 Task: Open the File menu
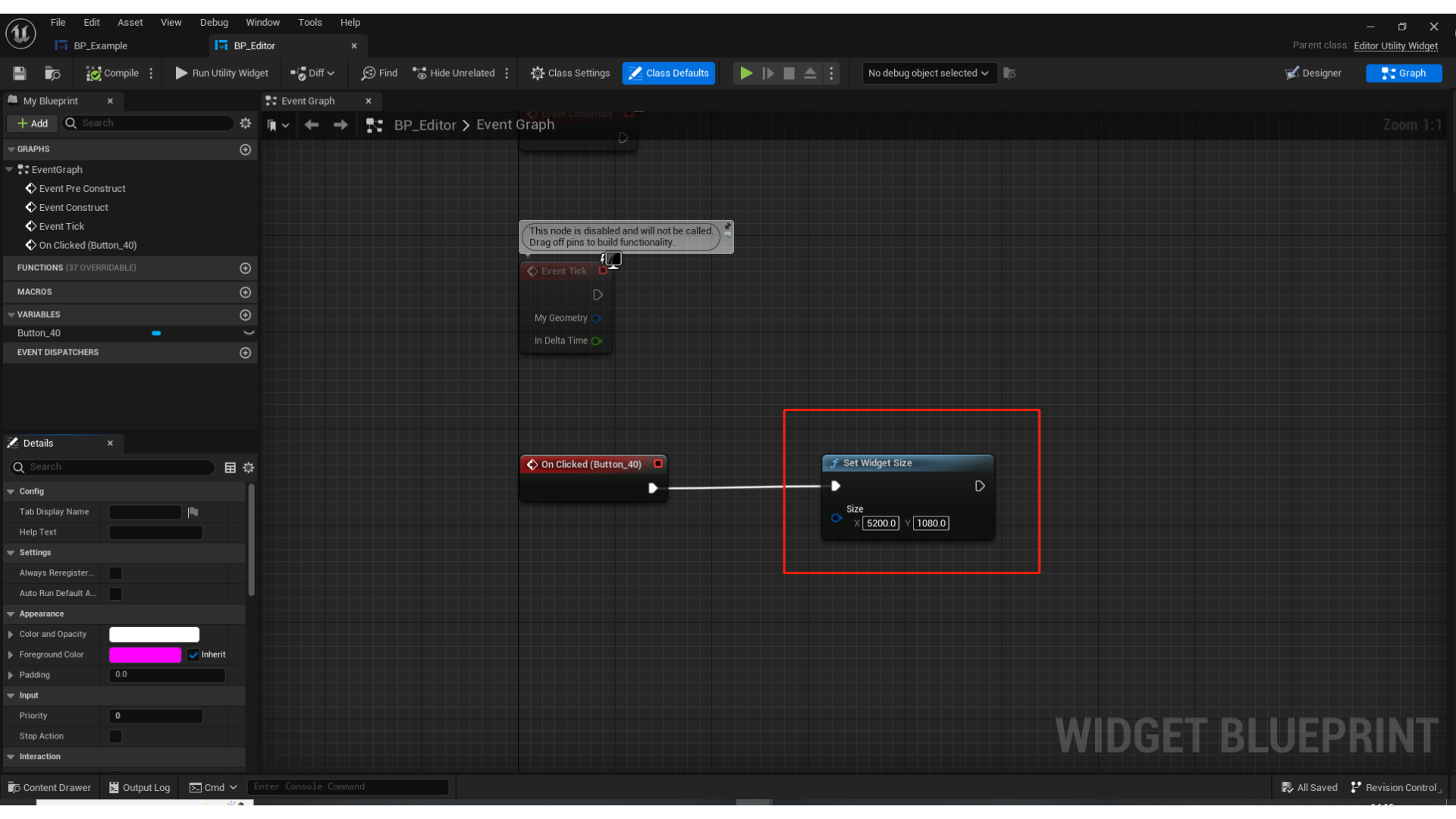tap(58, 22)
